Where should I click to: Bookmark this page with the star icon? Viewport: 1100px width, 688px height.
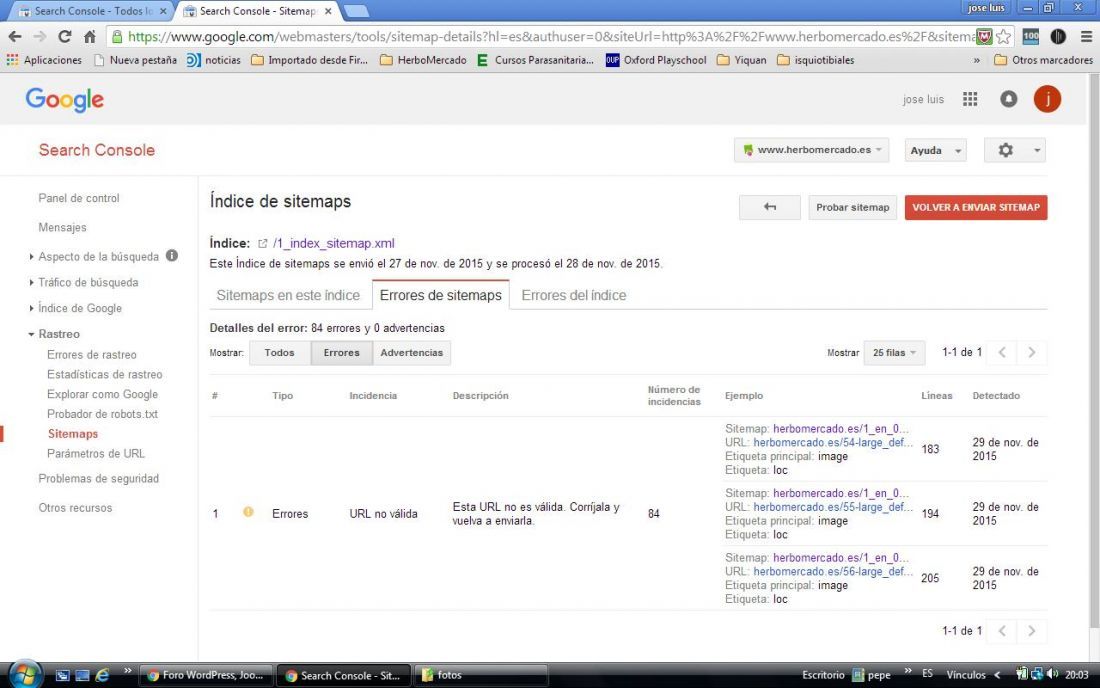pos(1004,36)
